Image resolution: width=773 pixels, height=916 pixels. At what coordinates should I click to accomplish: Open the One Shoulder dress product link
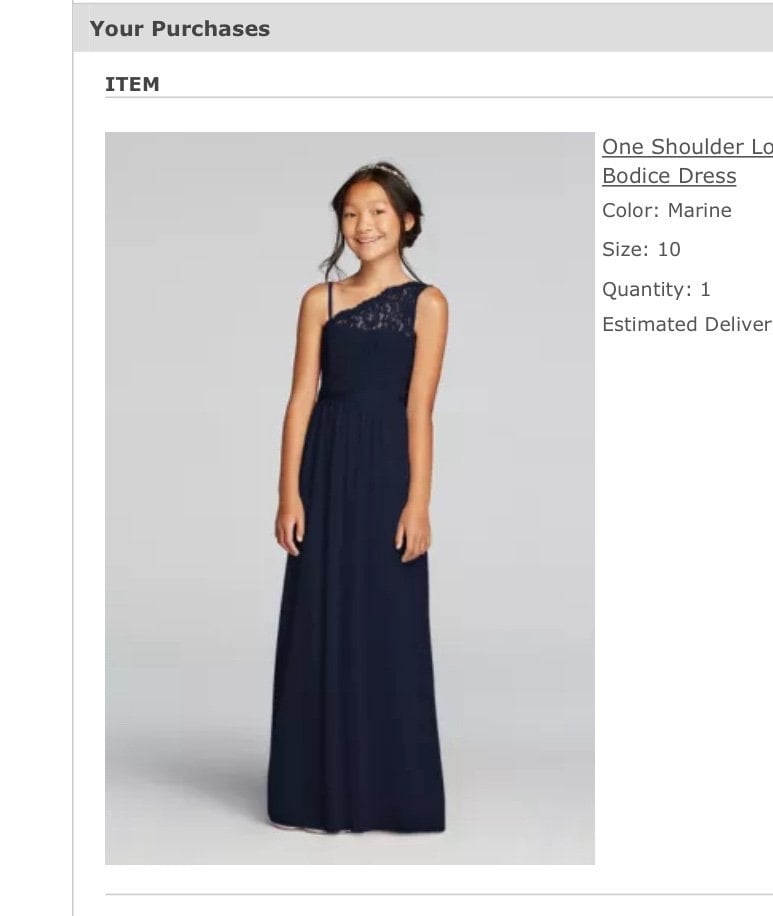coord(687,161)
